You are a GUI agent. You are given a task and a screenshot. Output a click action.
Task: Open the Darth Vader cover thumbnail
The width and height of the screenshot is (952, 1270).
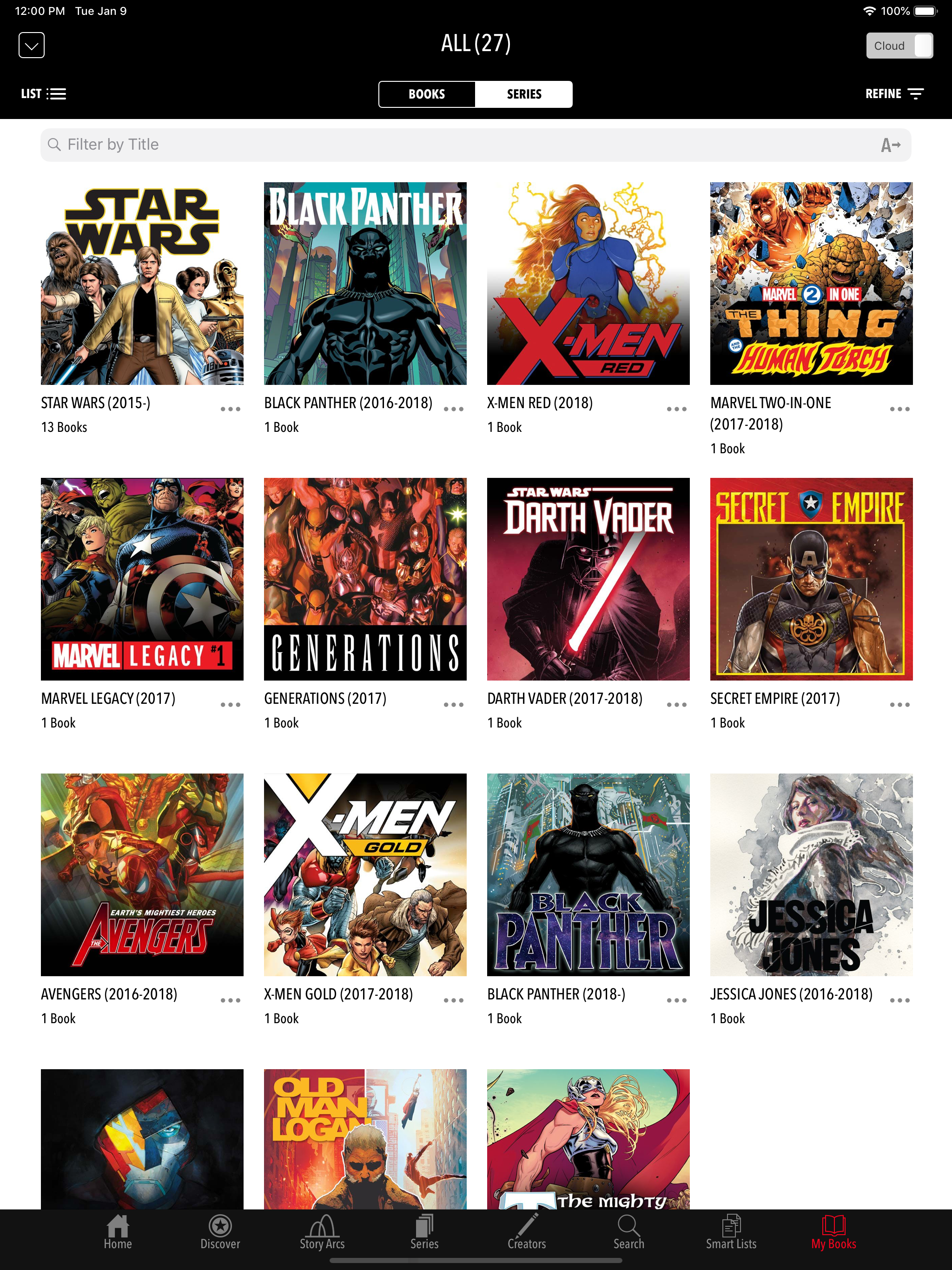coord(588,579)
